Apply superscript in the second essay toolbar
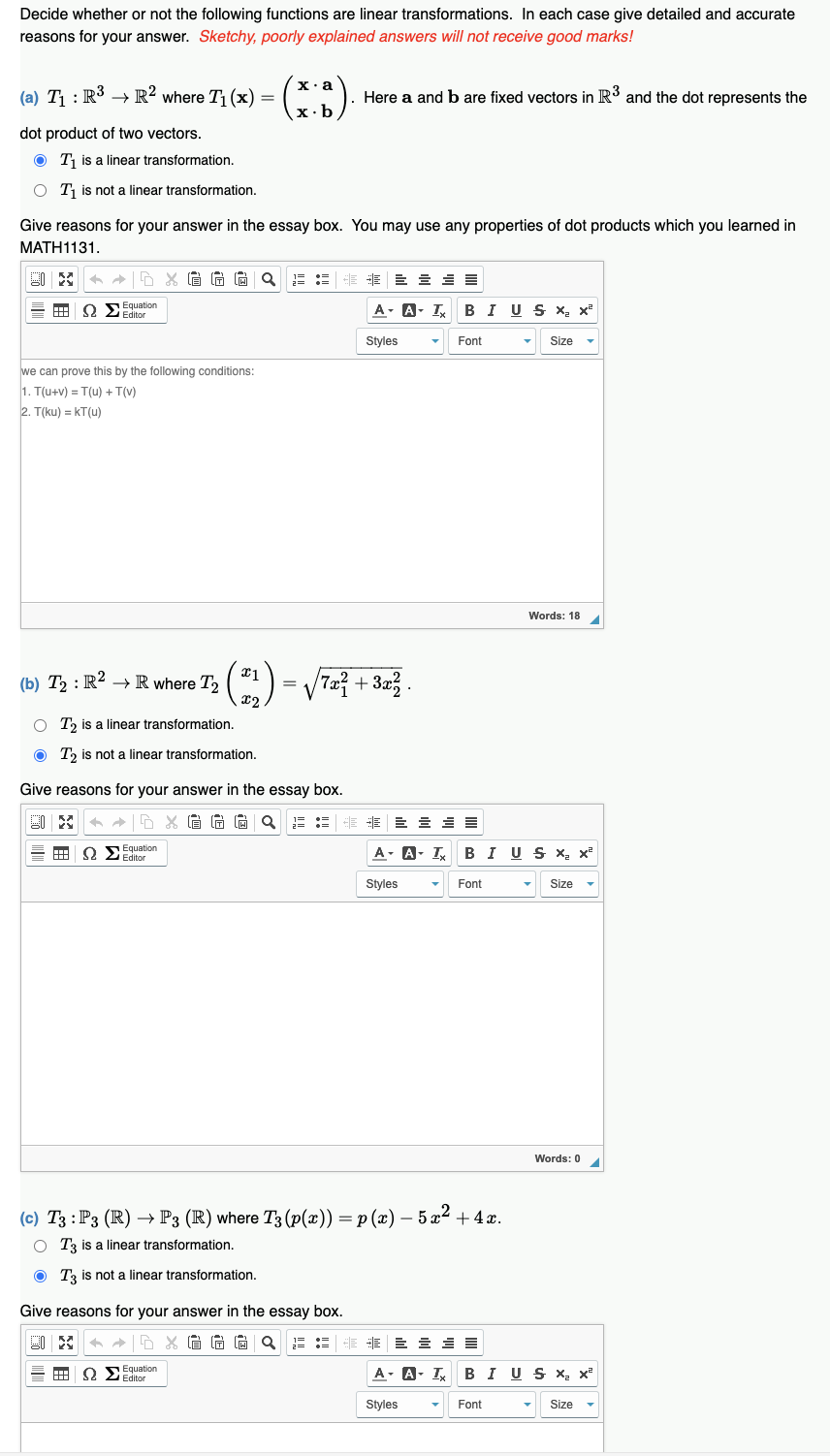 [584, 853]
